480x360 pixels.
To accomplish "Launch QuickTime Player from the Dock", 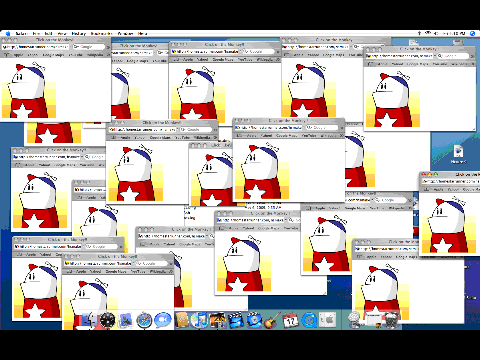I will pyautogui.click(x=310, y=321).
